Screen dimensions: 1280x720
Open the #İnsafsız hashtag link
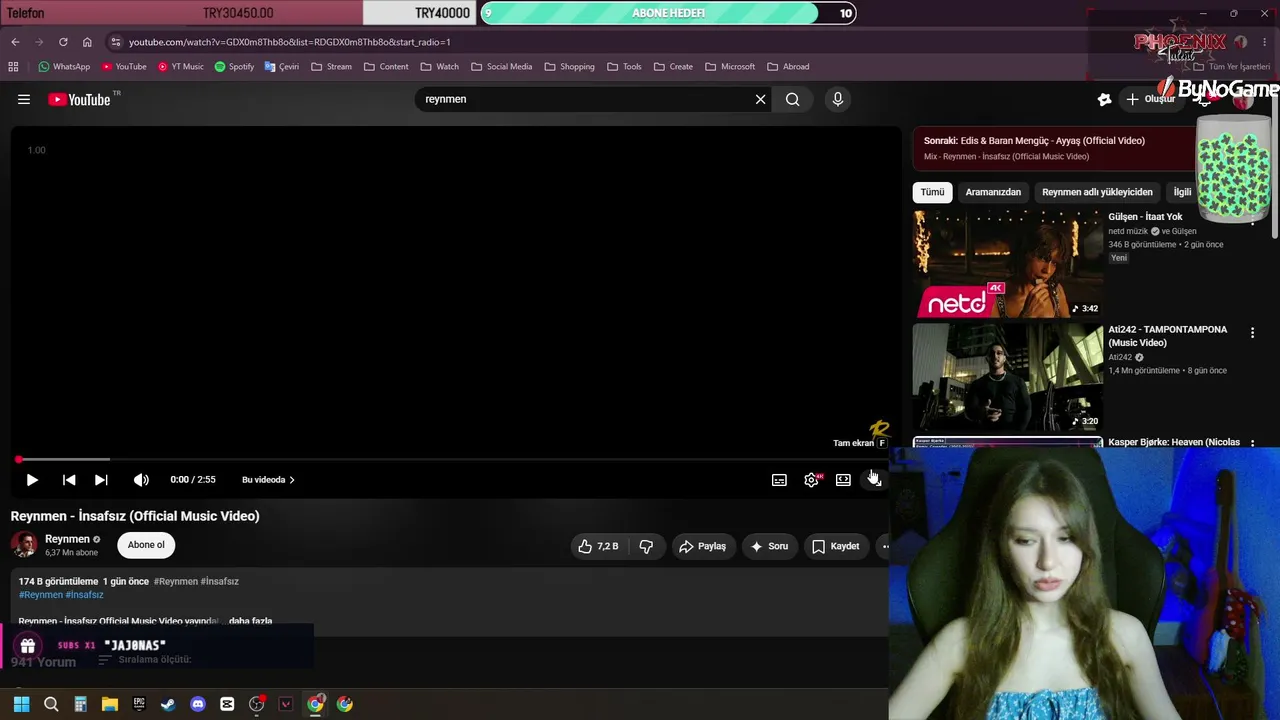pos(84,595)
